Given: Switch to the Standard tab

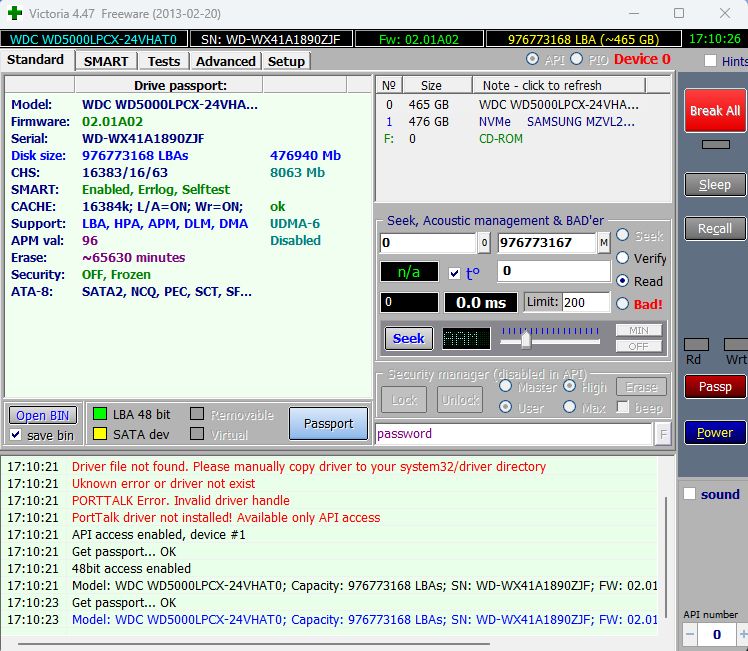Looking at the screenshot, I should (35, 60).
